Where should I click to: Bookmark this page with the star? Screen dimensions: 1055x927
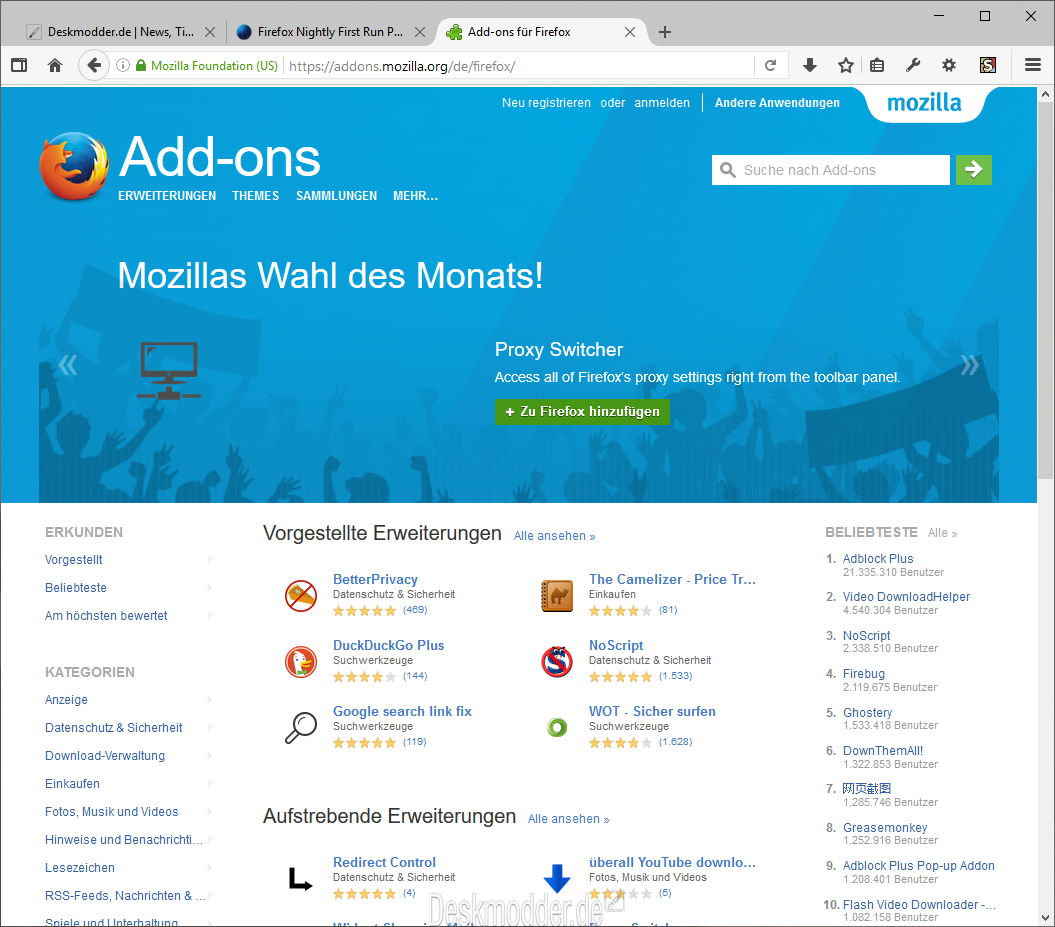click(x=846, y=65)
